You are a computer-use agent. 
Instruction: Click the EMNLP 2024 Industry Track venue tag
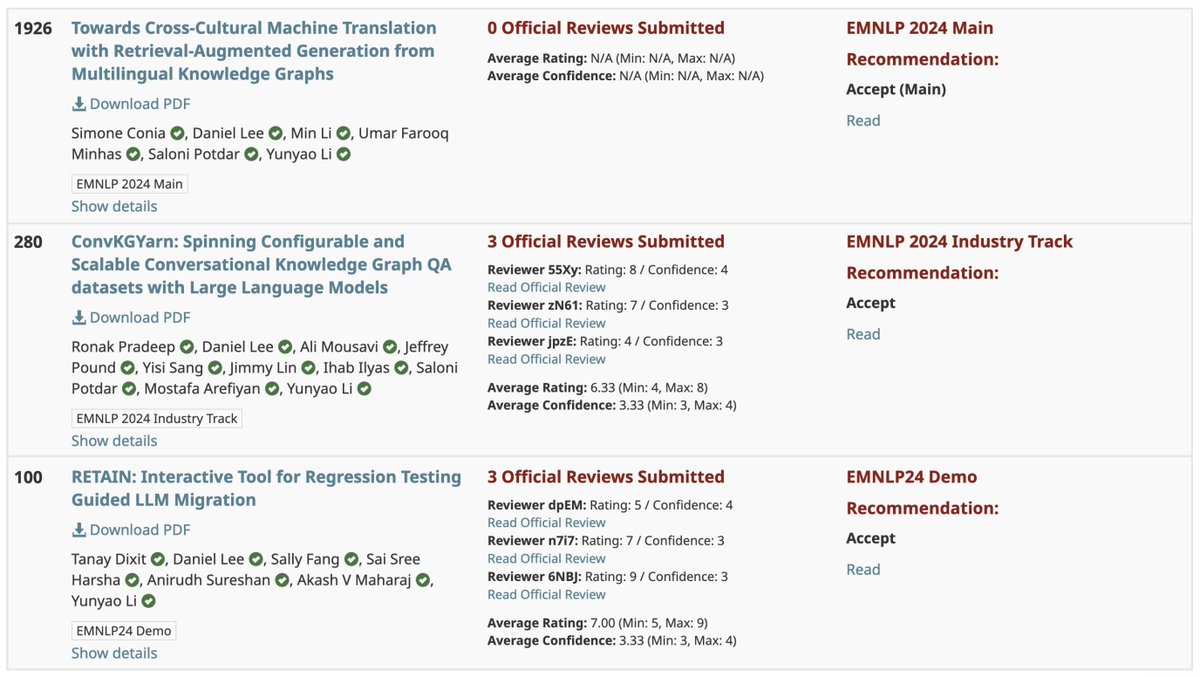click(x=157, y=419)
